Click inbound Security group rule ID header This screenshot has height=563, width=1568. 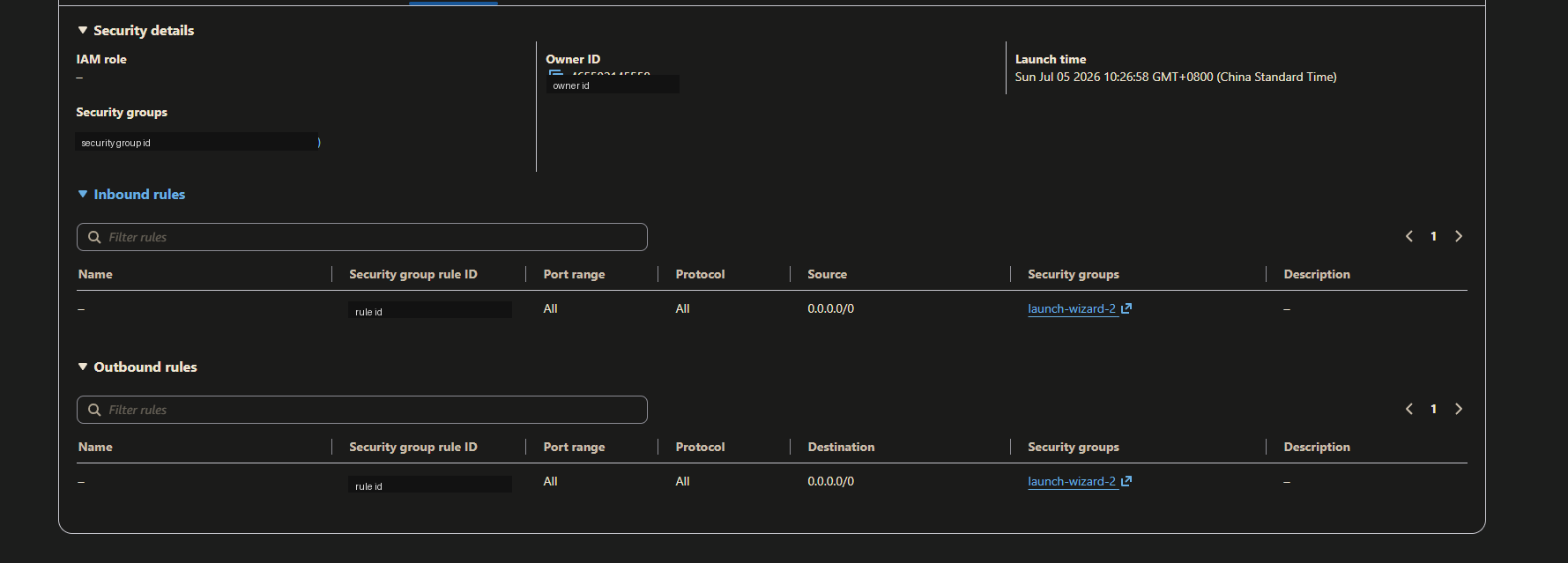point(413,274)
